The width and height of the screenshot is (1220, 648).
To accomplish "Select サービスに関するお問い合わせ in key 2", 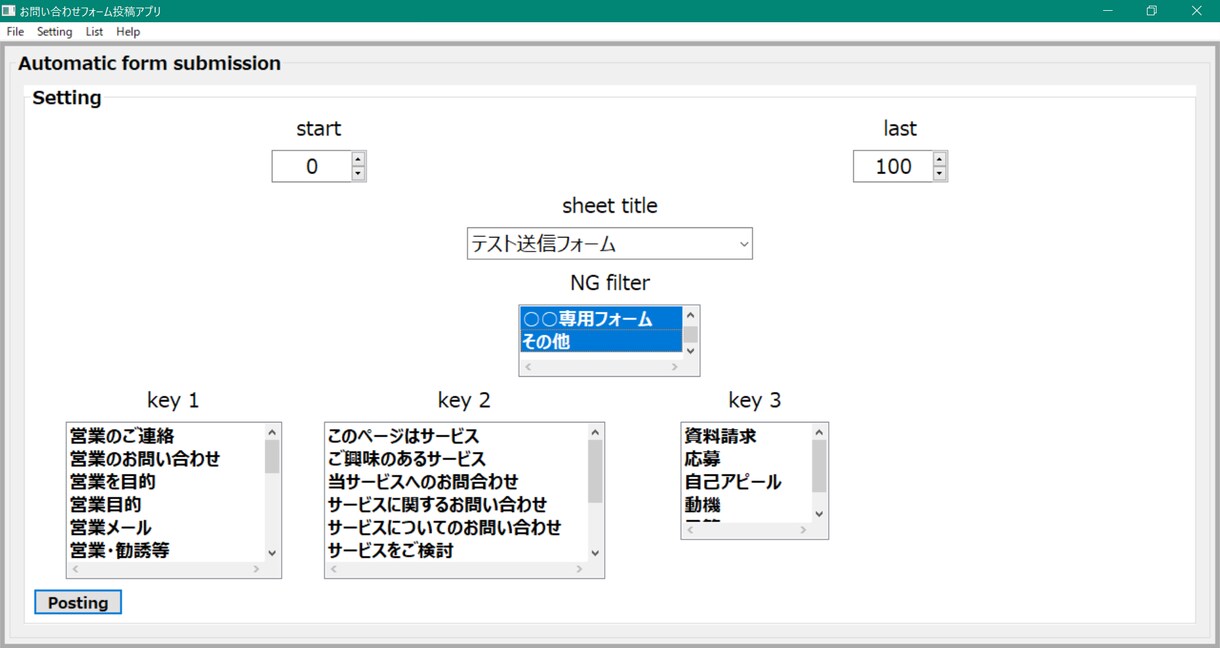I will click(x=456, y=505).
